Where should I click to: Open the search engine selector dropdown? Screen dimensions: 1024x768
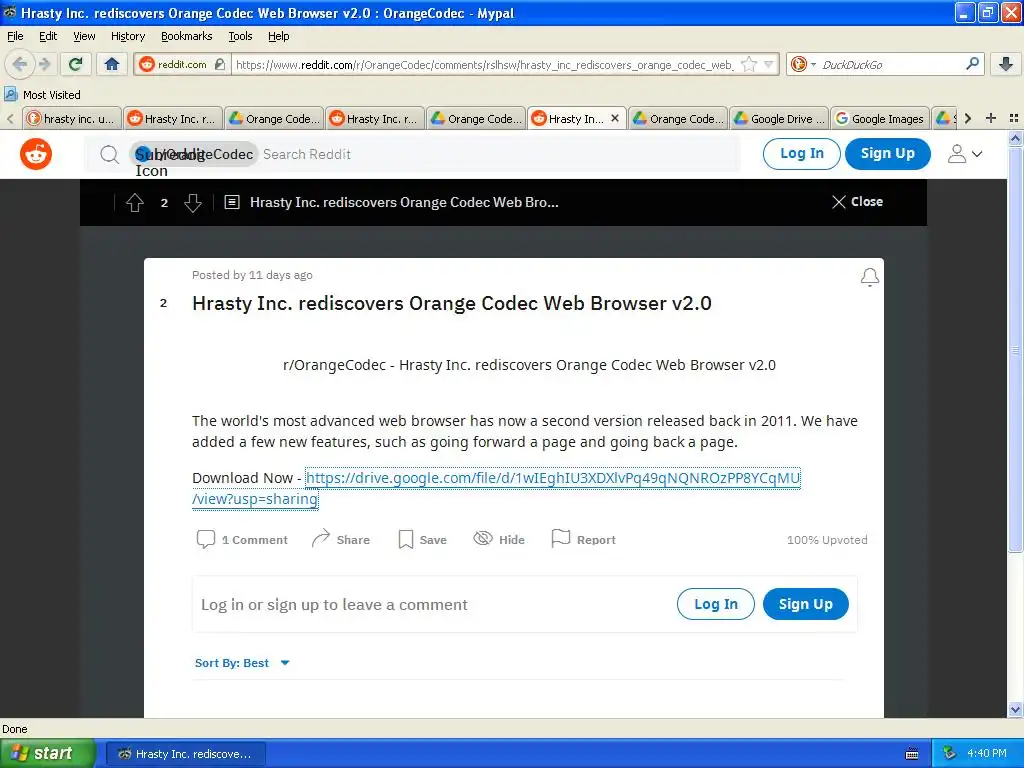coord(803,64)
